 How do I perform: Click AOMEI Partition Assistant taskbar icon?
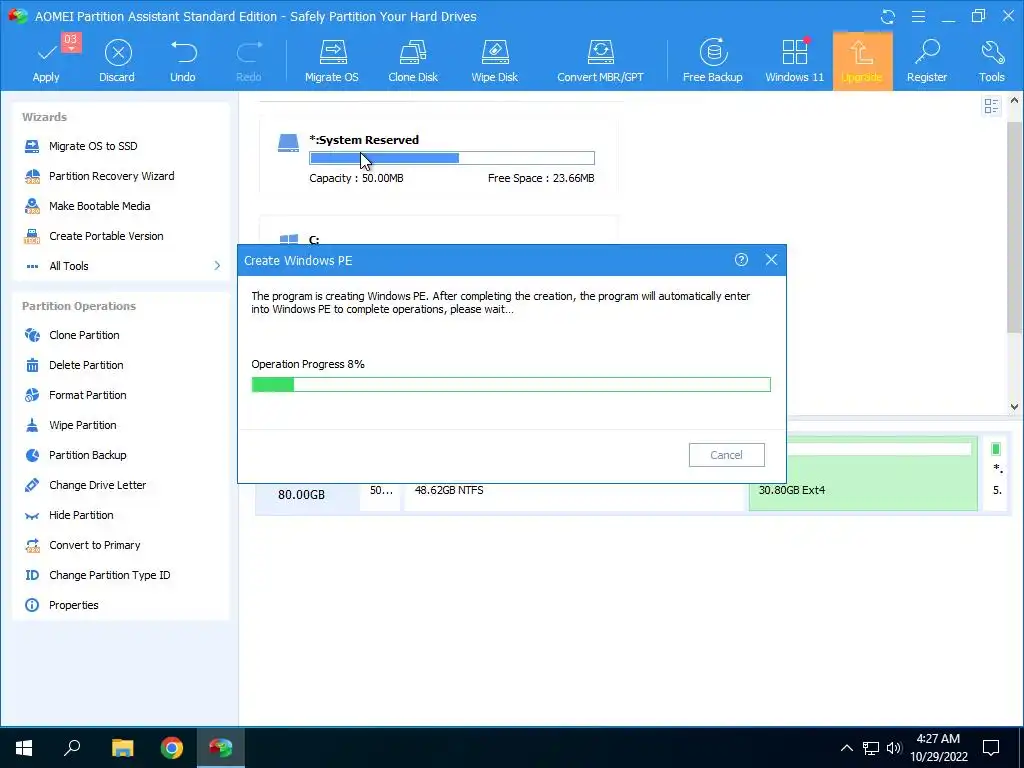pyautogui.click(x=221, y=748)
